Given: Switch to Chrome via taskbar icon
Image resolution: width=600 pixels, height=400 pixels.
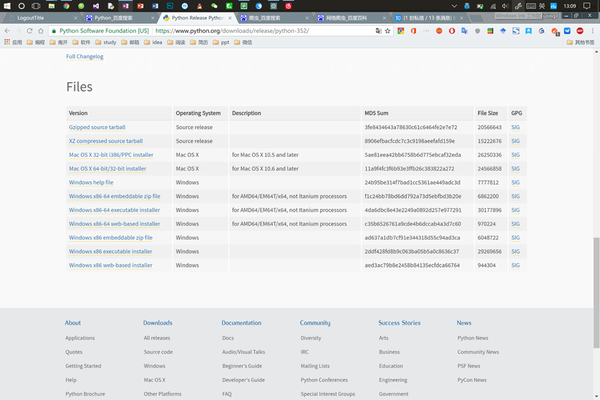Looking at the screenshot, I should [66, 6].
